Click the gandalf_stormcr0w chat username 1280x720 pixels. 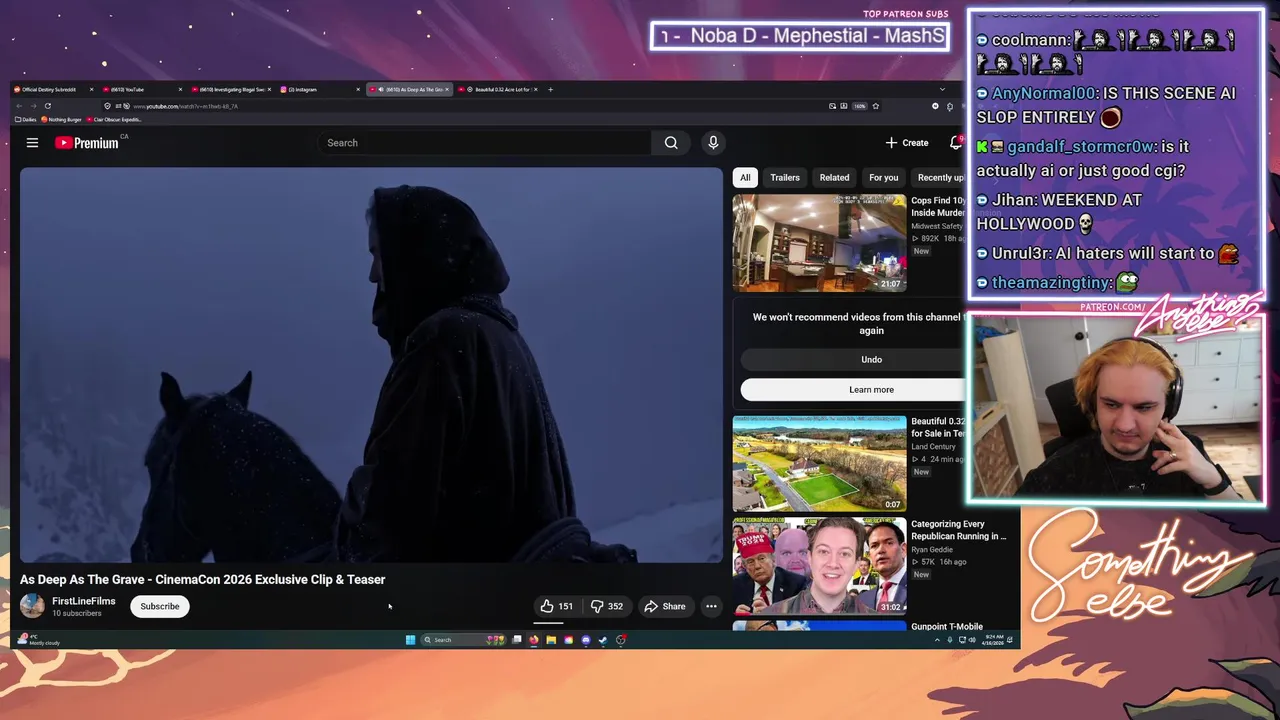pyautogui.click(x=1080, y=146)
